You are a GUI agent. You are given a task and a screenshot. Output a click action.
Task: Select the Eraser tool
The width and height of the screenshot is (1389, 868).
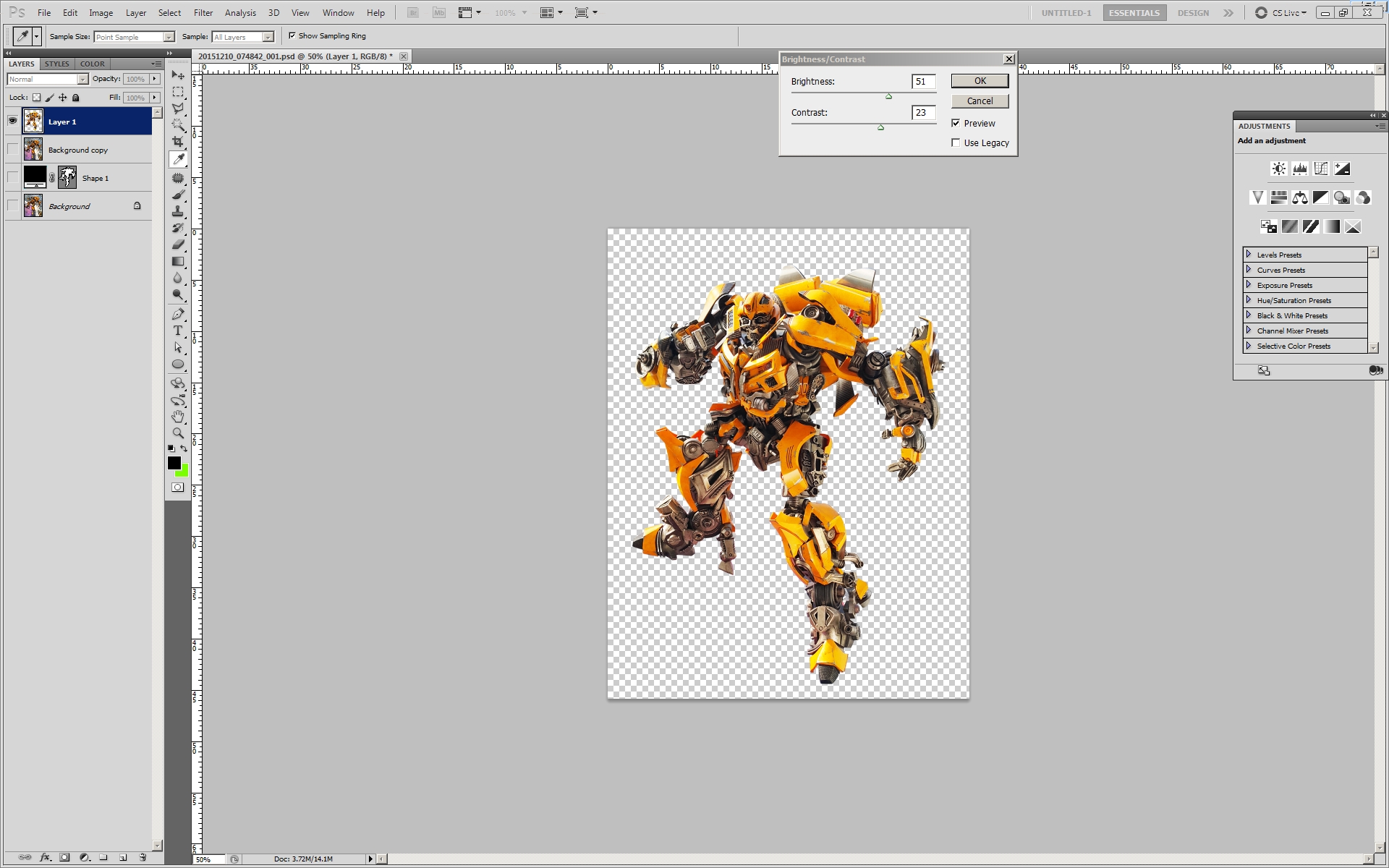click(178, 244)
